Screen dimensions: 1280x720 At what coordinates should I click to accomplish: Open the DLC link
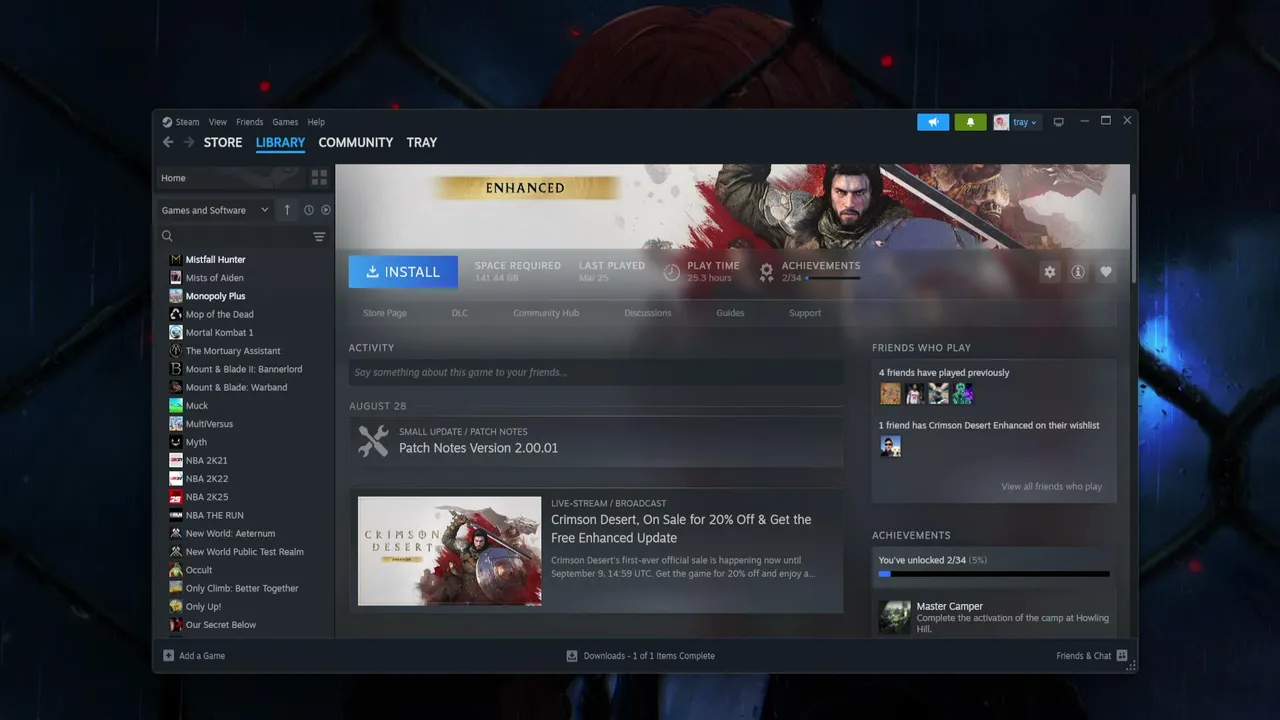460,313
